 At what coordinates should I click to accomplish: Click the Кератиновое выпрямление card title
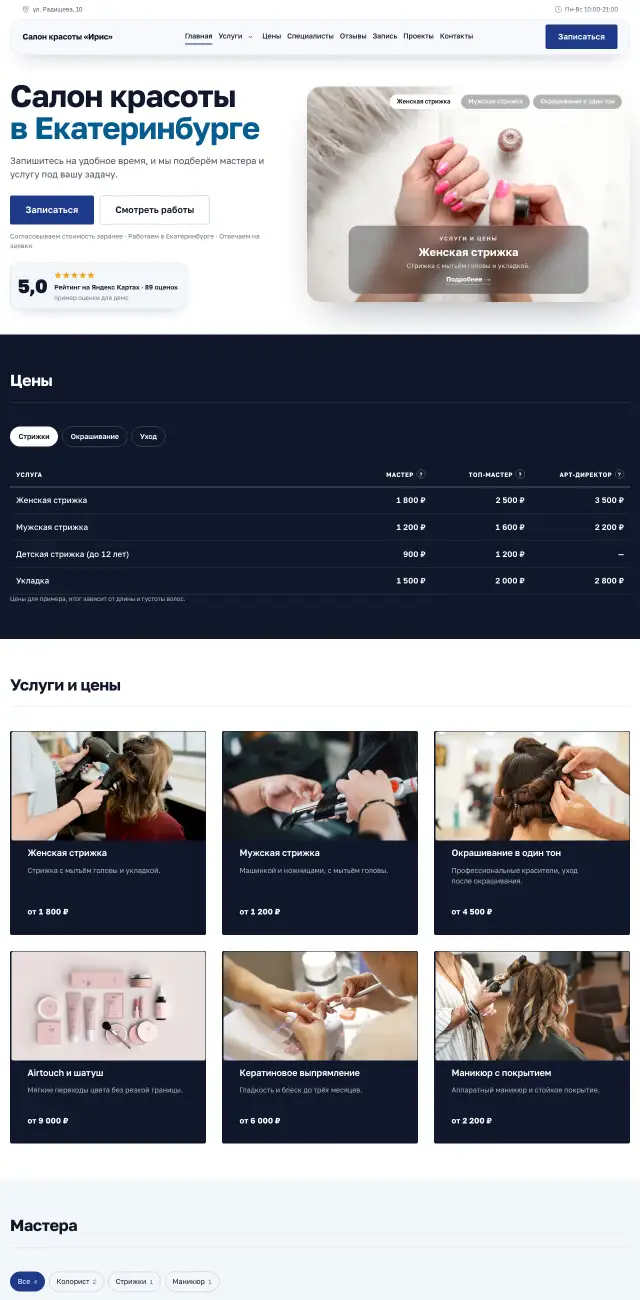pos(299,1073)
